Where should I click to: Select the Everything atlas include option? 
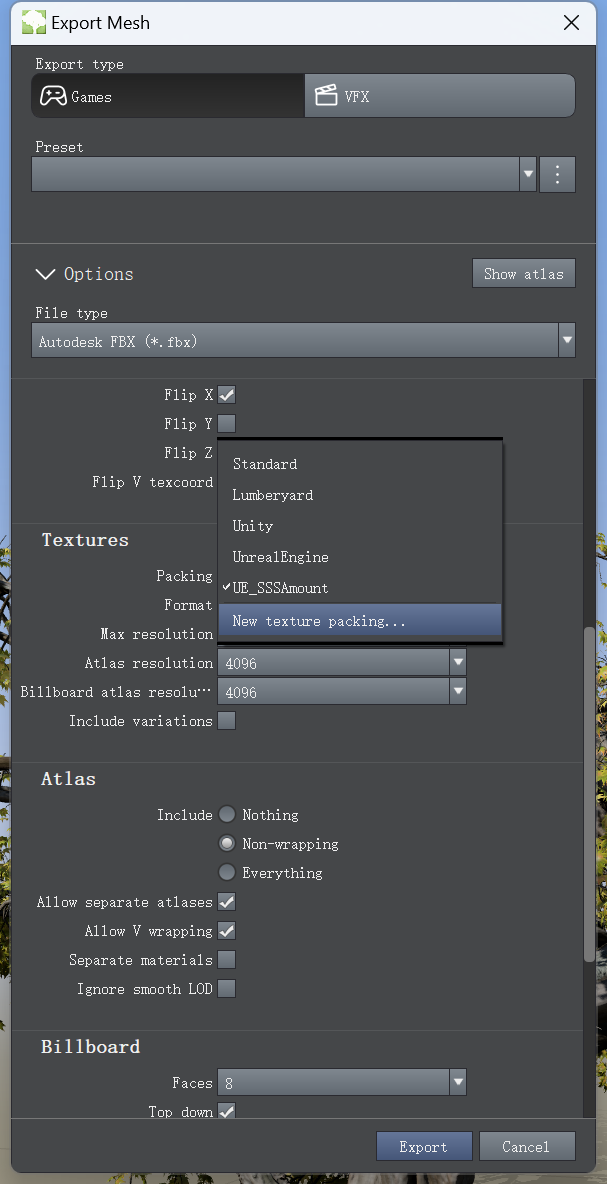(228, 873)
